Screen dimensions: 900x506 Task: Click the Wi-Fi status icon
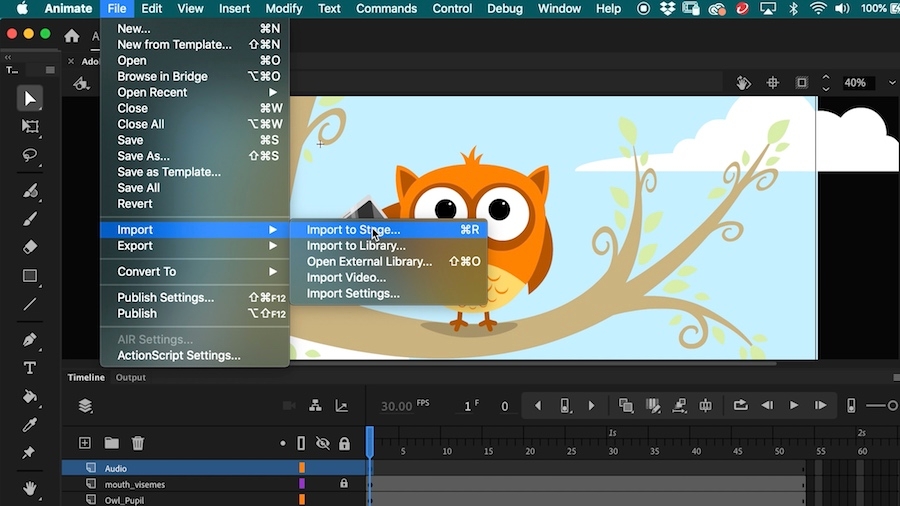coord(817,9)
